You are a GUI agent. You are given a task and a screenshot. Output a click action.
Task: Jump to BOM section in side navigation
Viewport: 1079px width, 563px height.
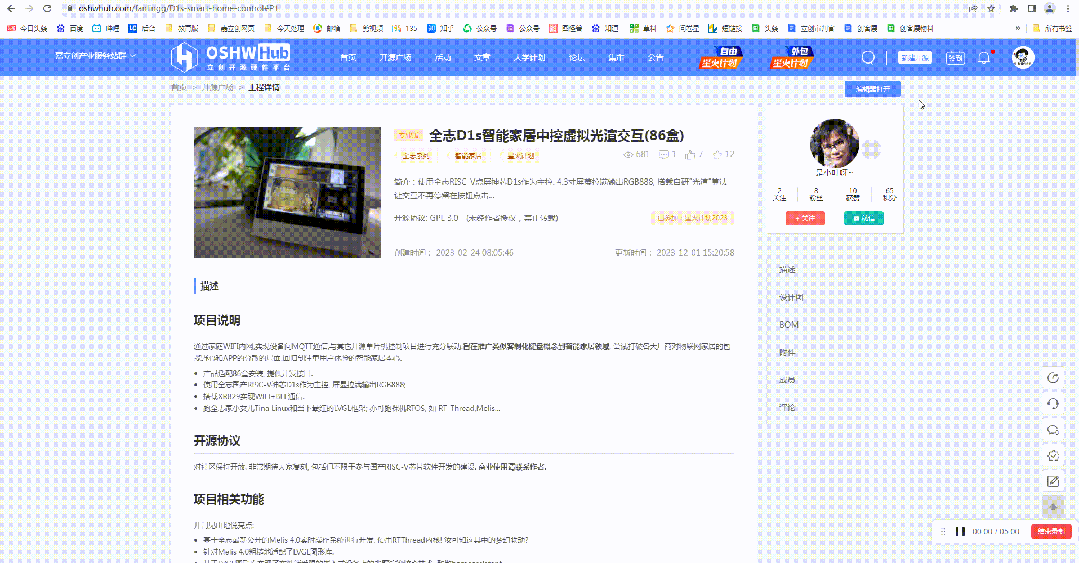point(789,325)
